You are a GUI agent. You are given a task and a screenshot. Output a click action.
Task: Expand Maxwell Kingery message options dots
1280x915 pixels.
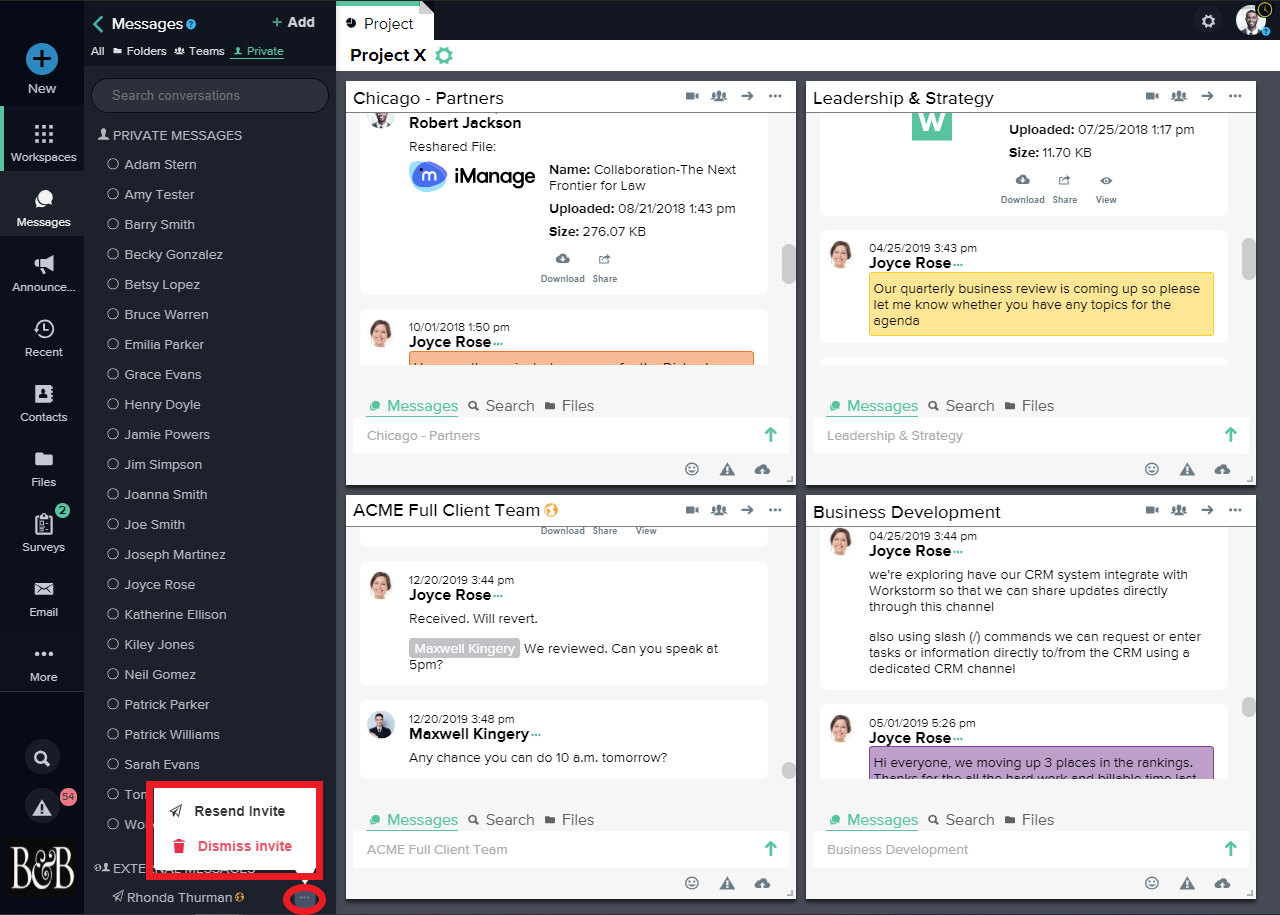[535, 736]
